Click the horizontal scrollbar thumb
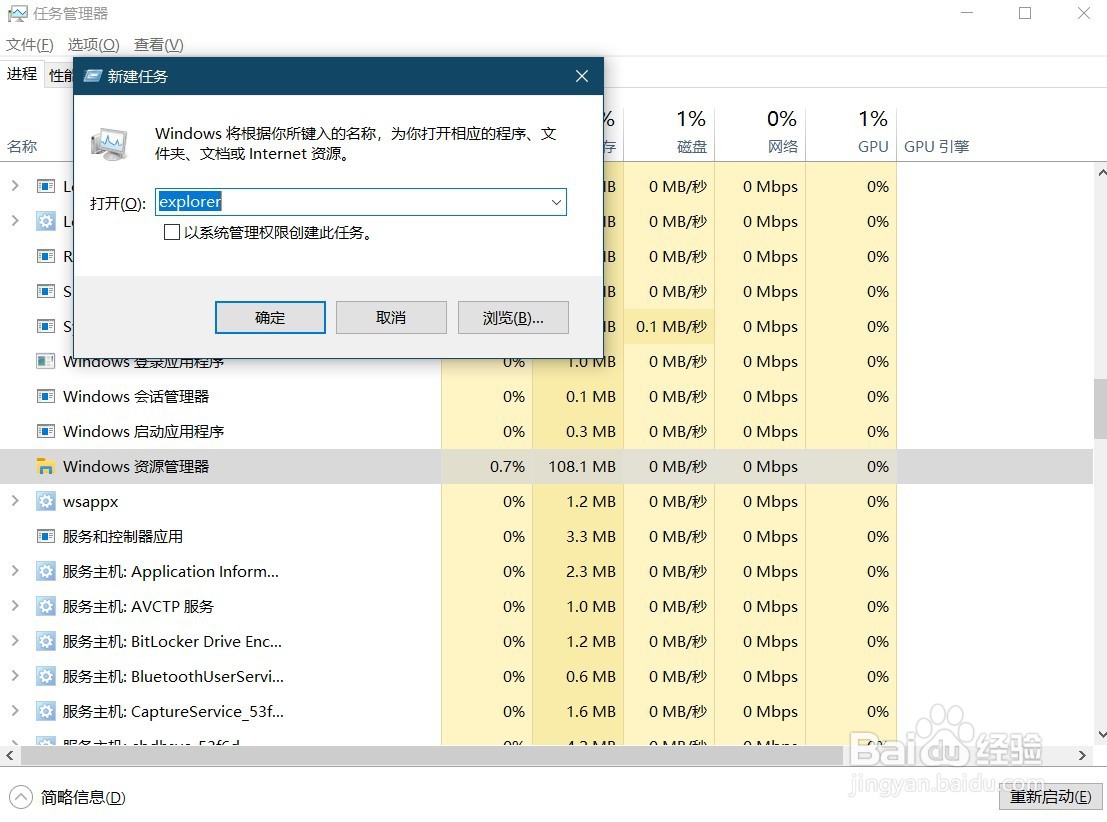 pyautogui.click(x=432, y=756)
